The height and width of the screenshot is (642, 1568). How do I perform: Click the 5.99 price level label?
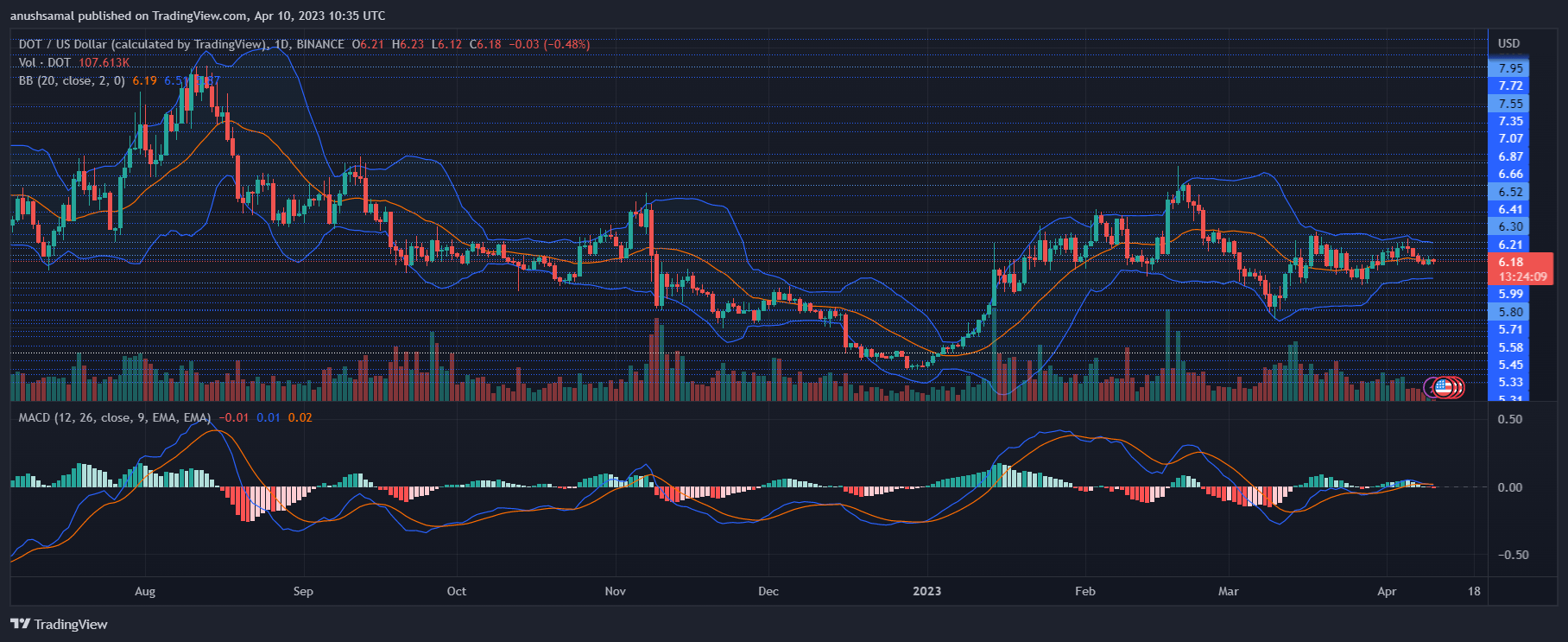[1510, 294]
